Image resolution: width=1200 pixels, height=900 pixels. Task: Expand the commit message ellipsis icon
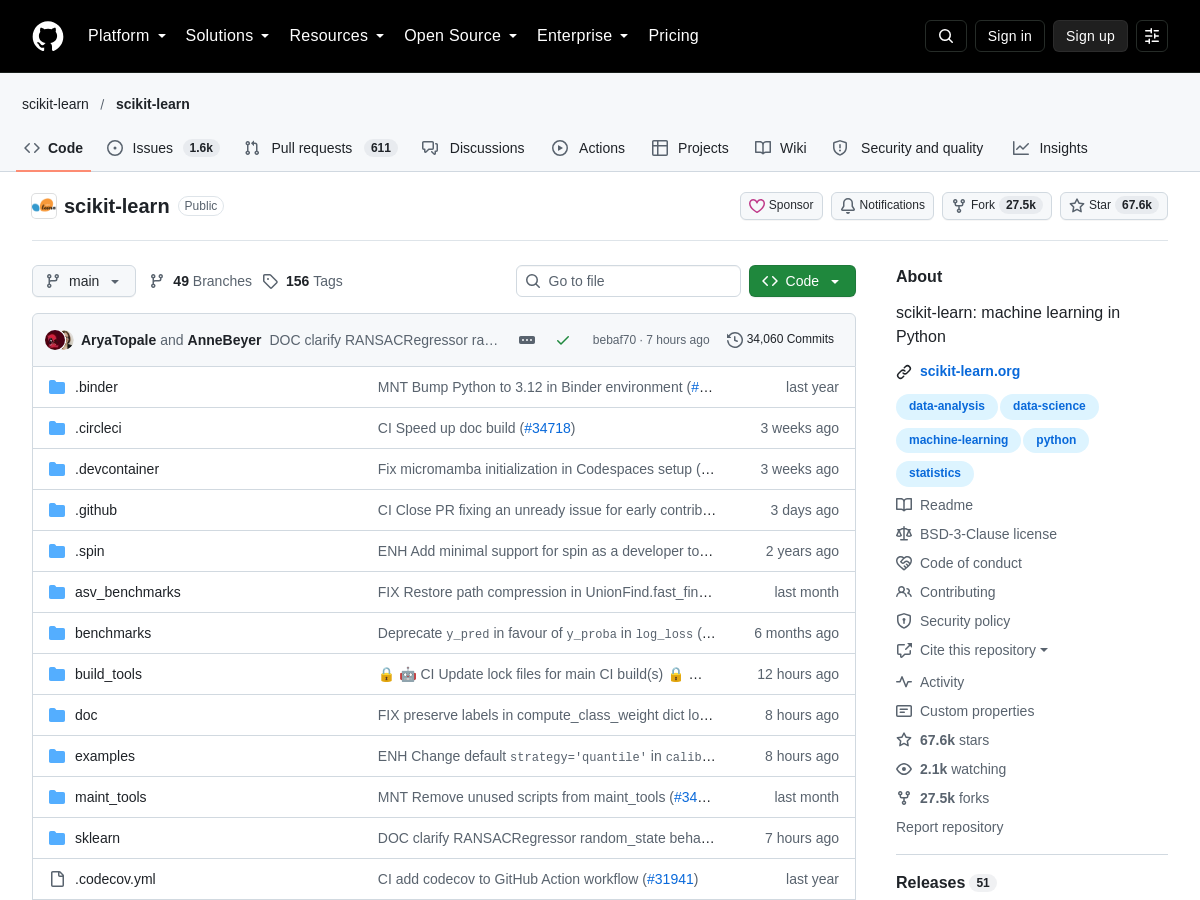pyautogui.click(x=527, y=340)
